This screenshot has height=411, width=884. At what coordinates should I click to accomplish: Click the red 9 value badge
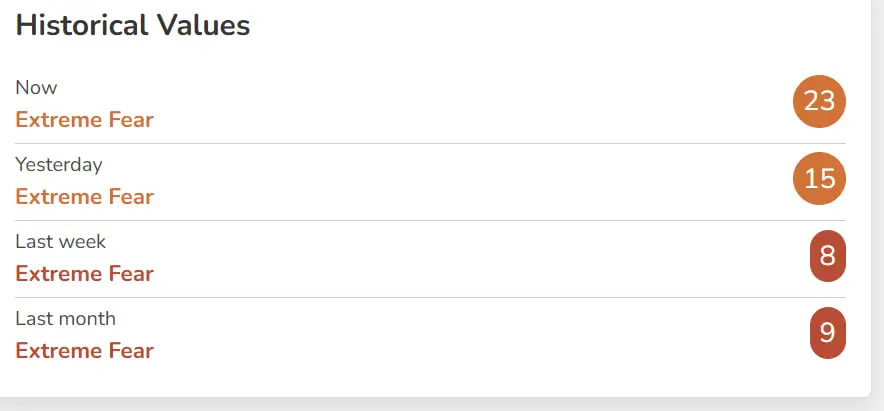click(828, 333)
